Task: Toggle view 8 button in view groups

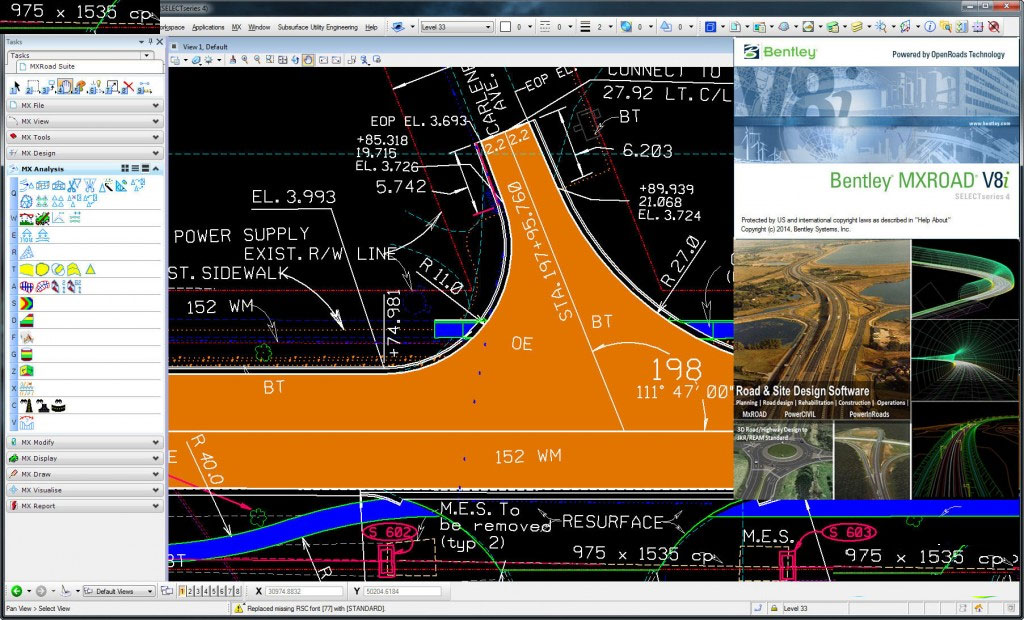Action: pyautogui.click(x=238, y=591)
